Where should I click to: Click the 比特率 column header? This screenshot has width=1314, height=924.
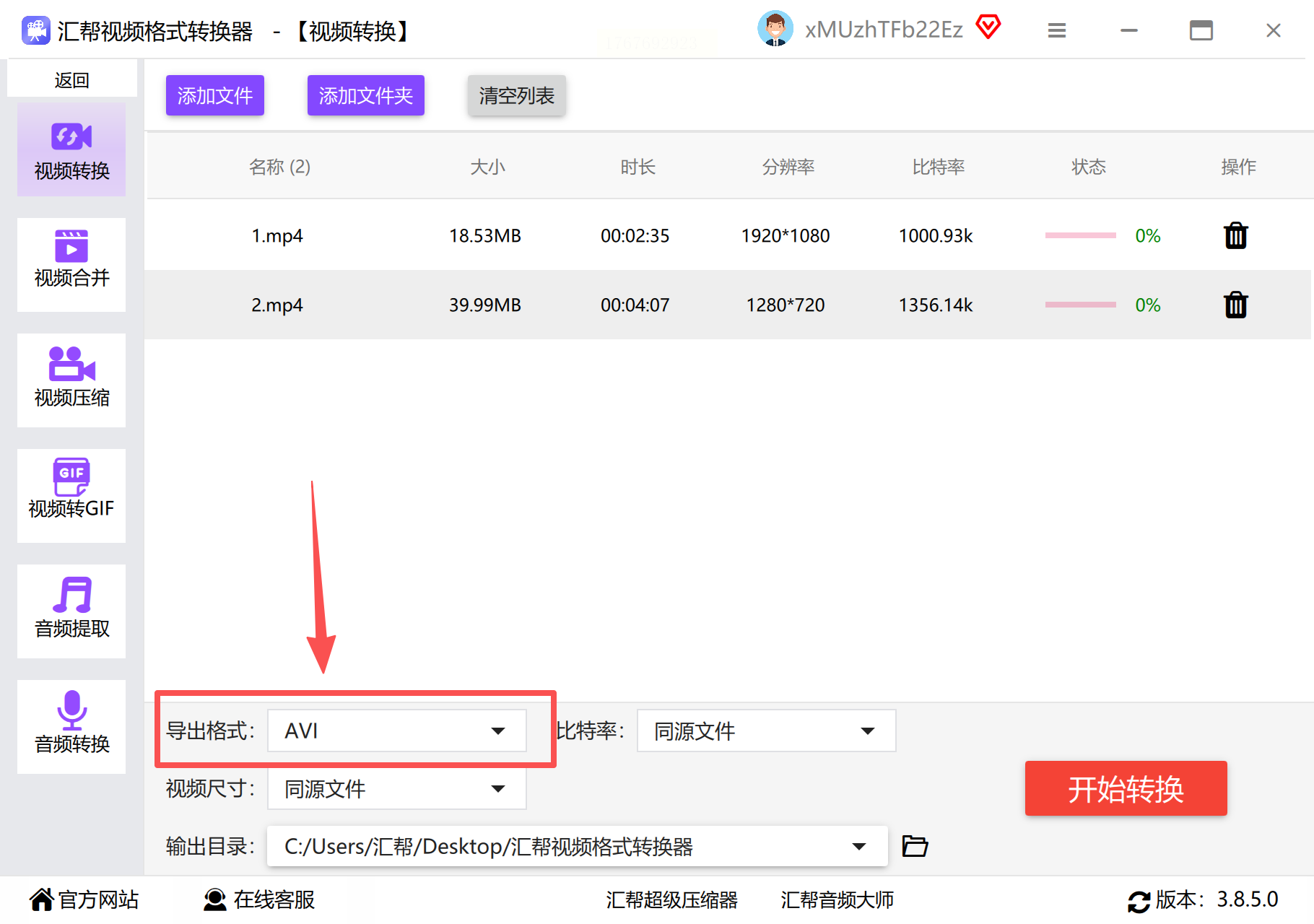click(x=938, y=167)
